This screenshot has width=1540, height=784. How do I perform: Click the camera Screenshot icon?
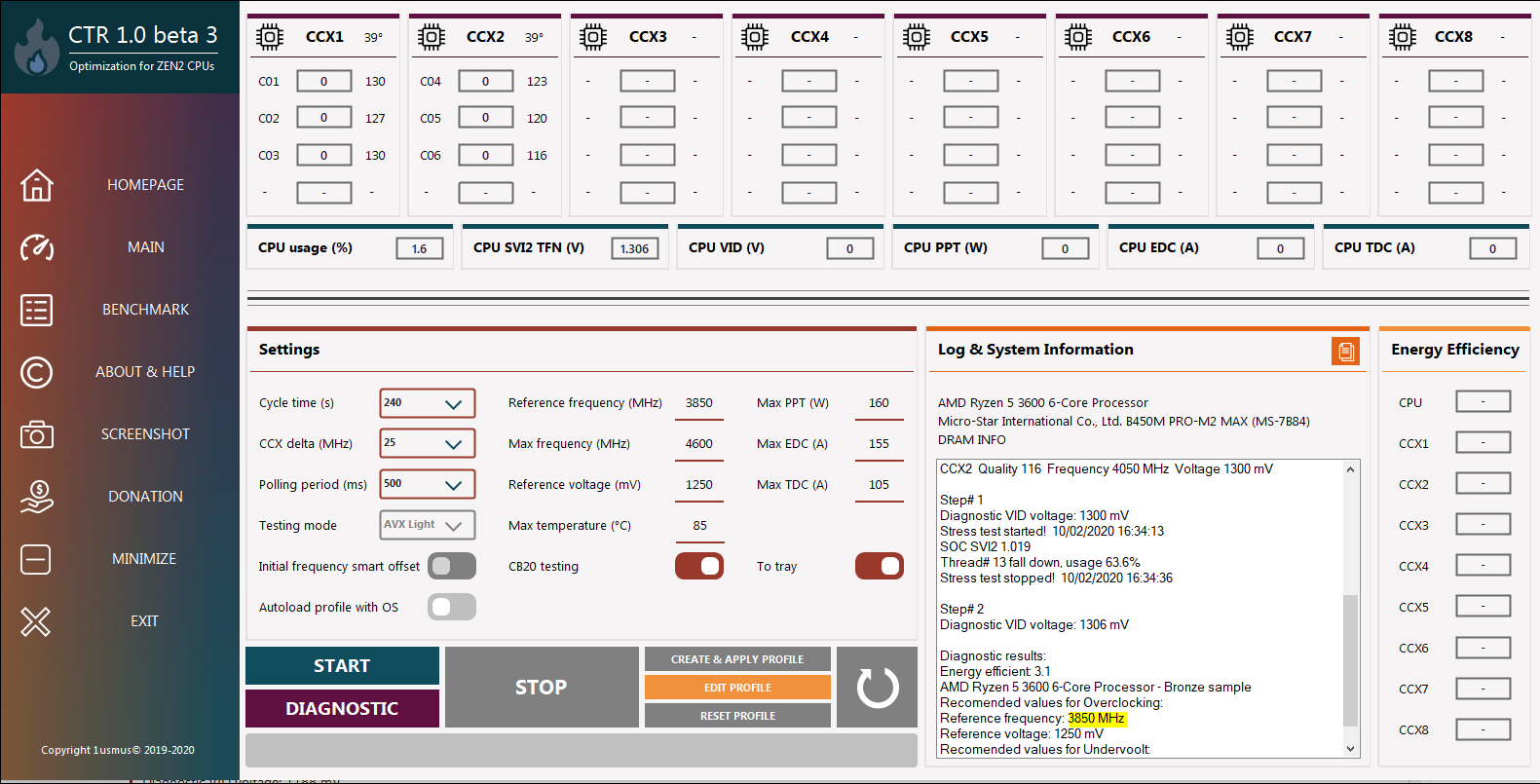click(37, 434)
